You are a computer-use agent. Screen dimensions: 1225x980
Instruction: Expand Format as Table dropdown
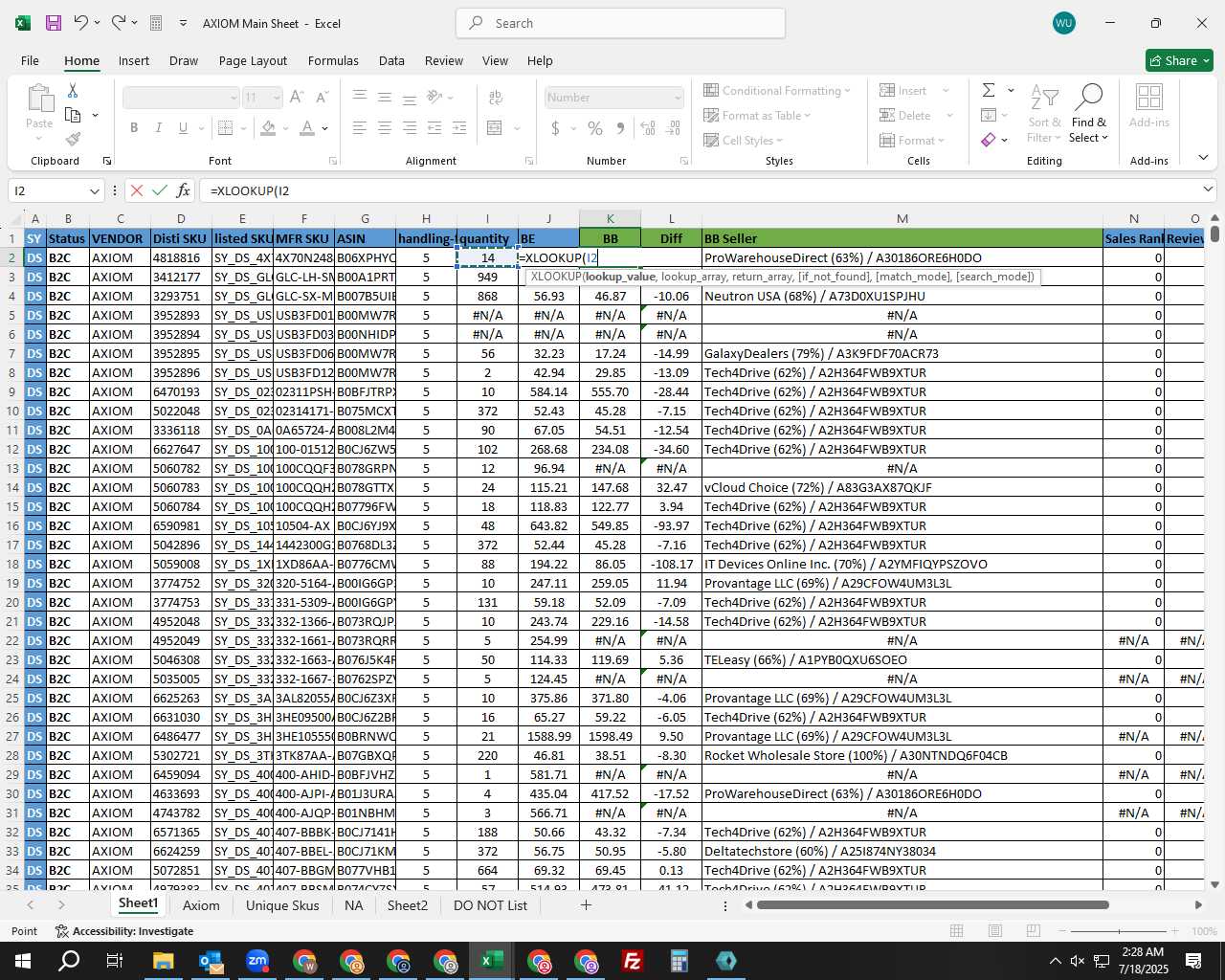[x=757, y=115]
